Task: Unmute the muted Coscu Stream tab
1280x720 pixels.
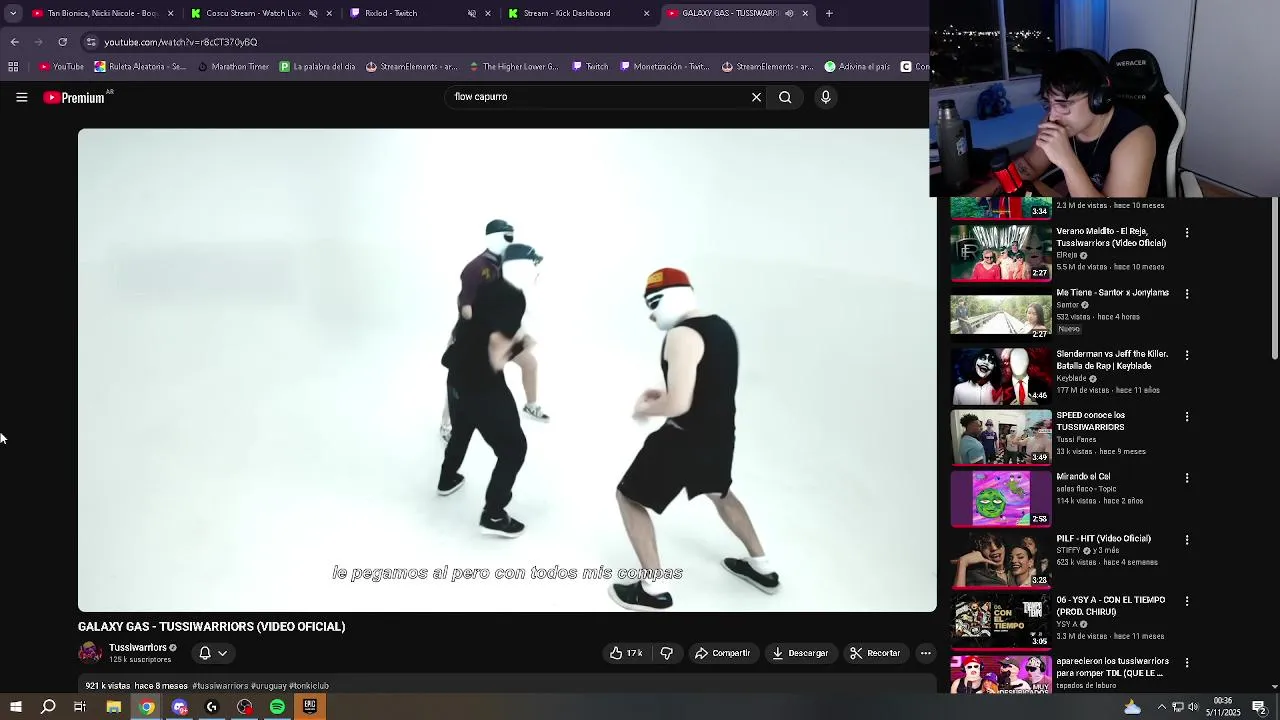Action: [313, 13]
